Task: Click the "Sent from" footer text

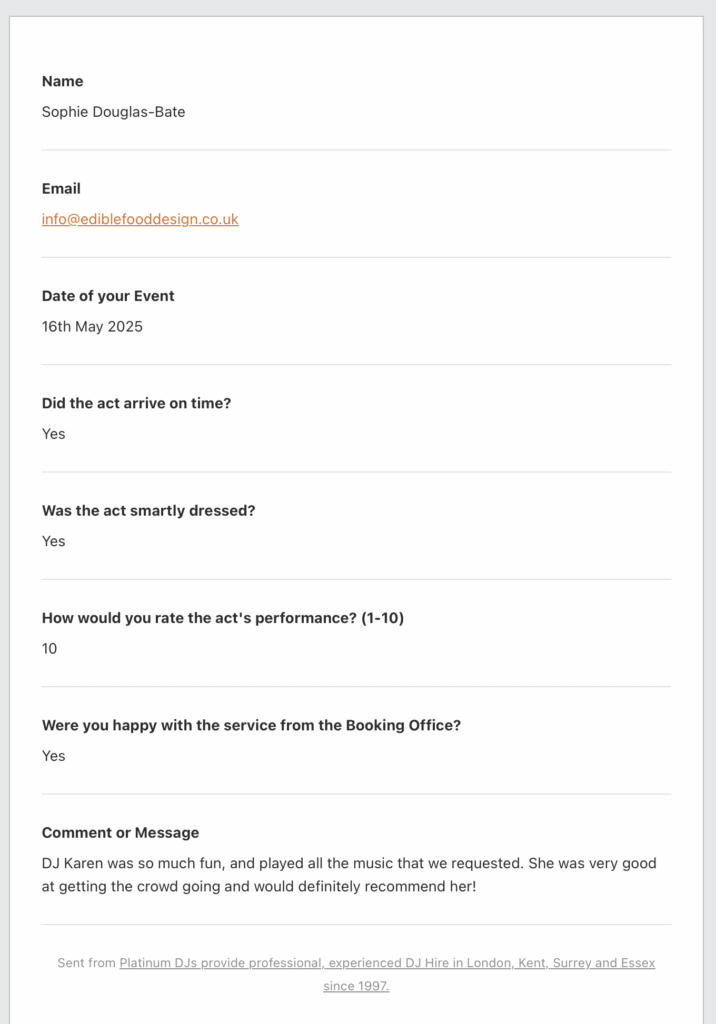Action: pyautogui.click(x=86, y=963)
